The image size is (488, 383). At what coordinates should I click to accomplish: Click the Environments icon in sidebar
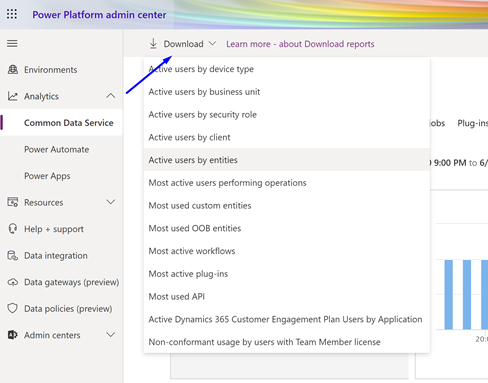pos(13,69)
